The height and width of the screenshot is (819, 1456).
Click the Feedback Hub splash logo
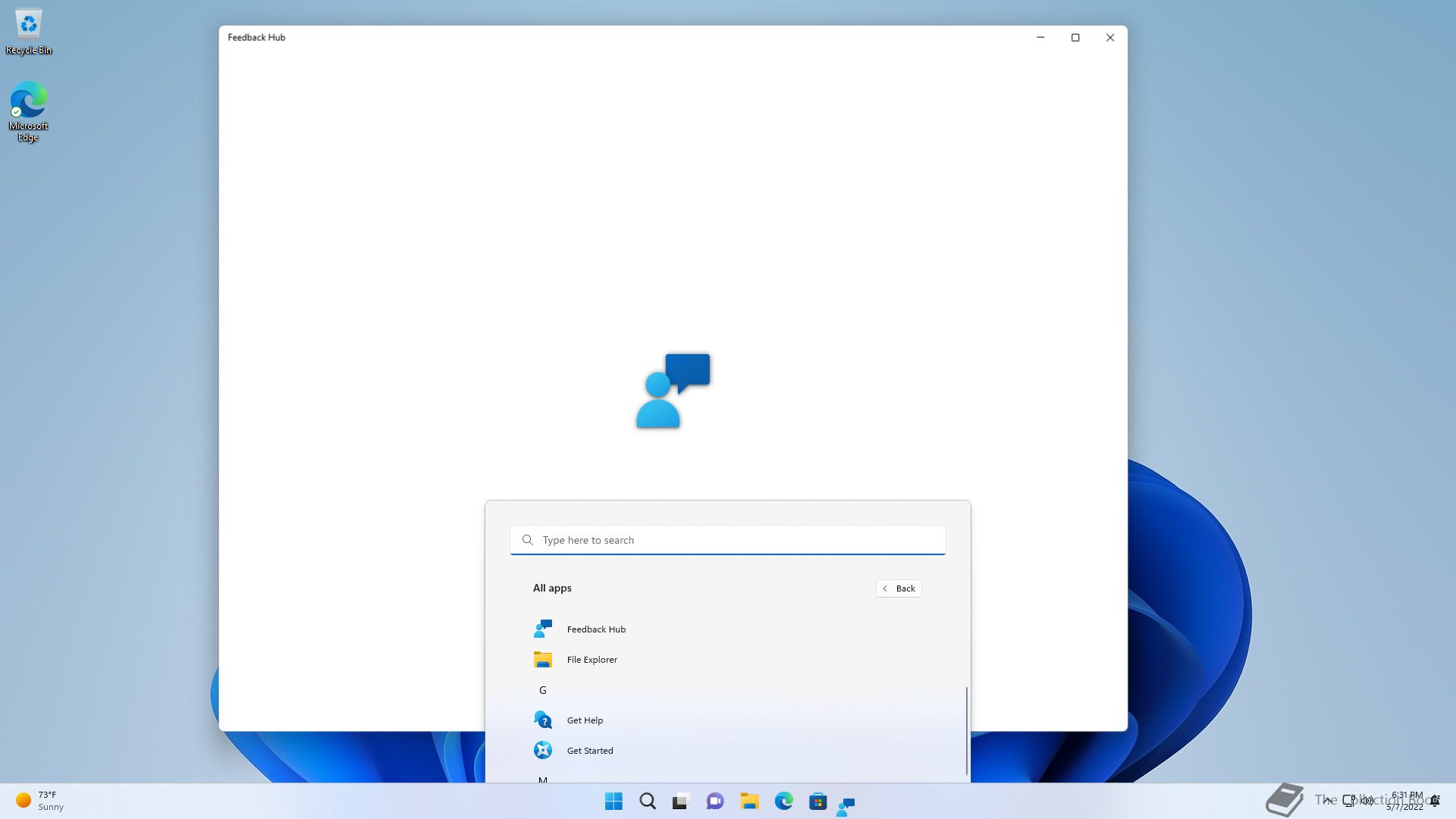click(x=673, y=391)
